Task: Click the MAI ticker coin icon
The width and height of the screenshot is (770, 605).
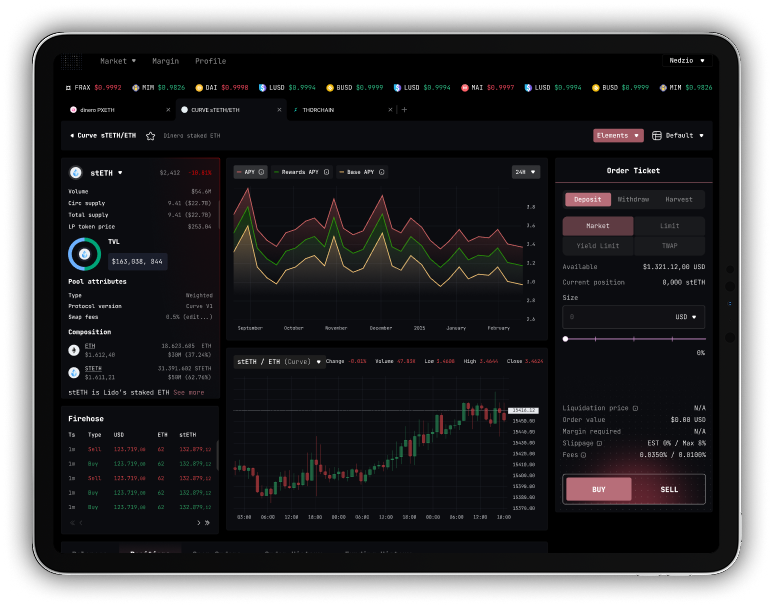Action: (x=465, y=88)
